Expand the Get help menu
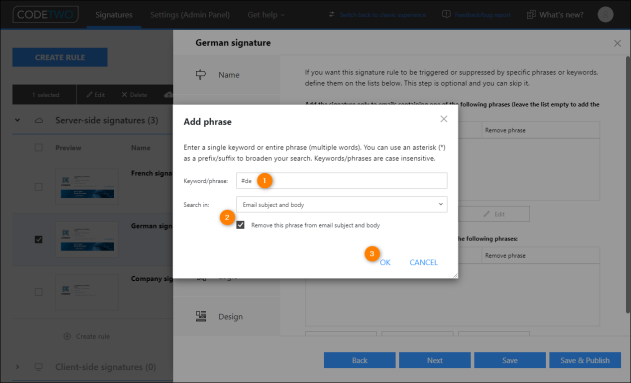This screenshot has height=383, width=631. 266,15
